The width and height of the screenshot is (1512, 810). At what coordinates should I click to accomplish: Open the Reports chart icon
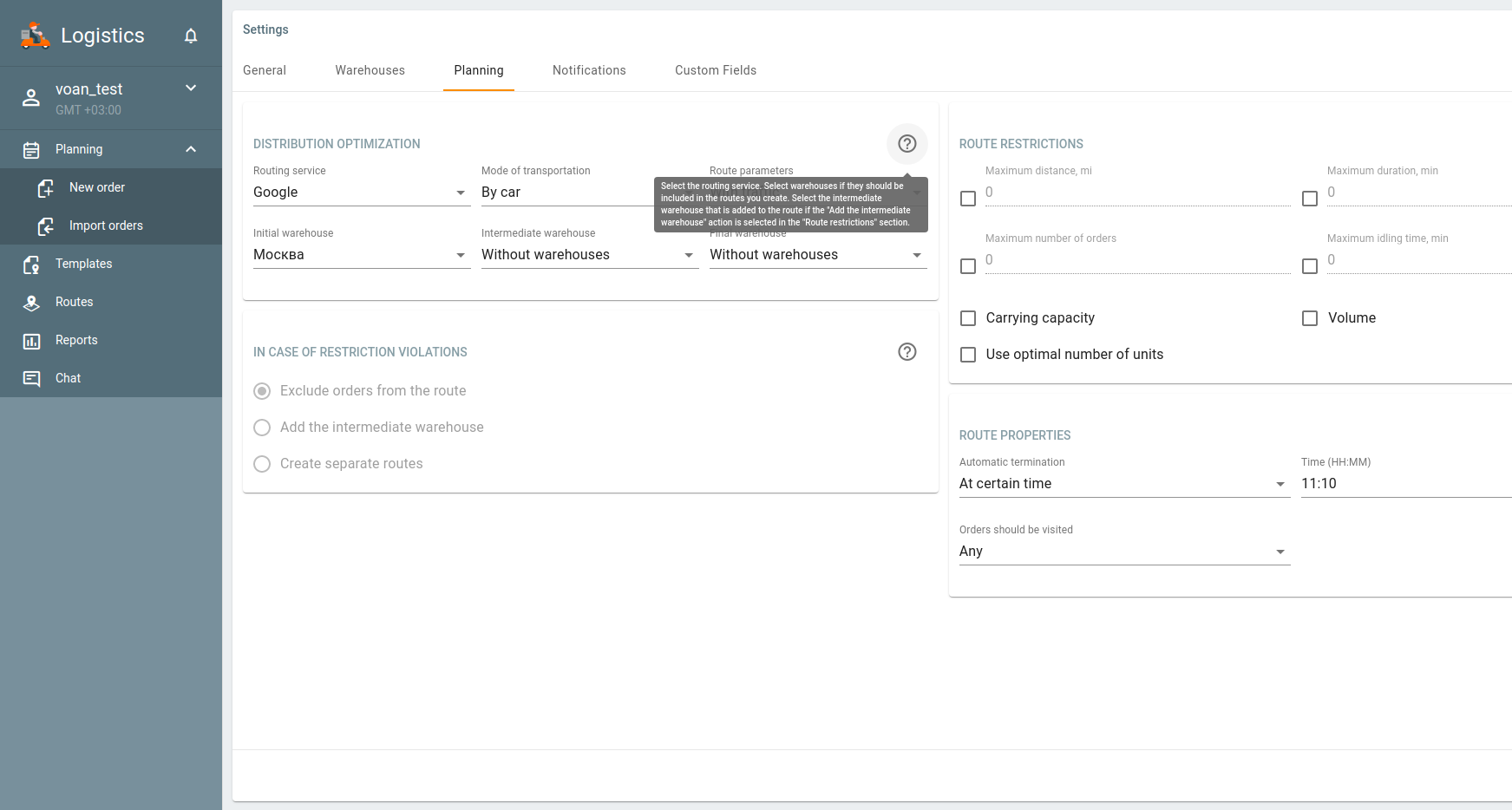pos(31,341)
